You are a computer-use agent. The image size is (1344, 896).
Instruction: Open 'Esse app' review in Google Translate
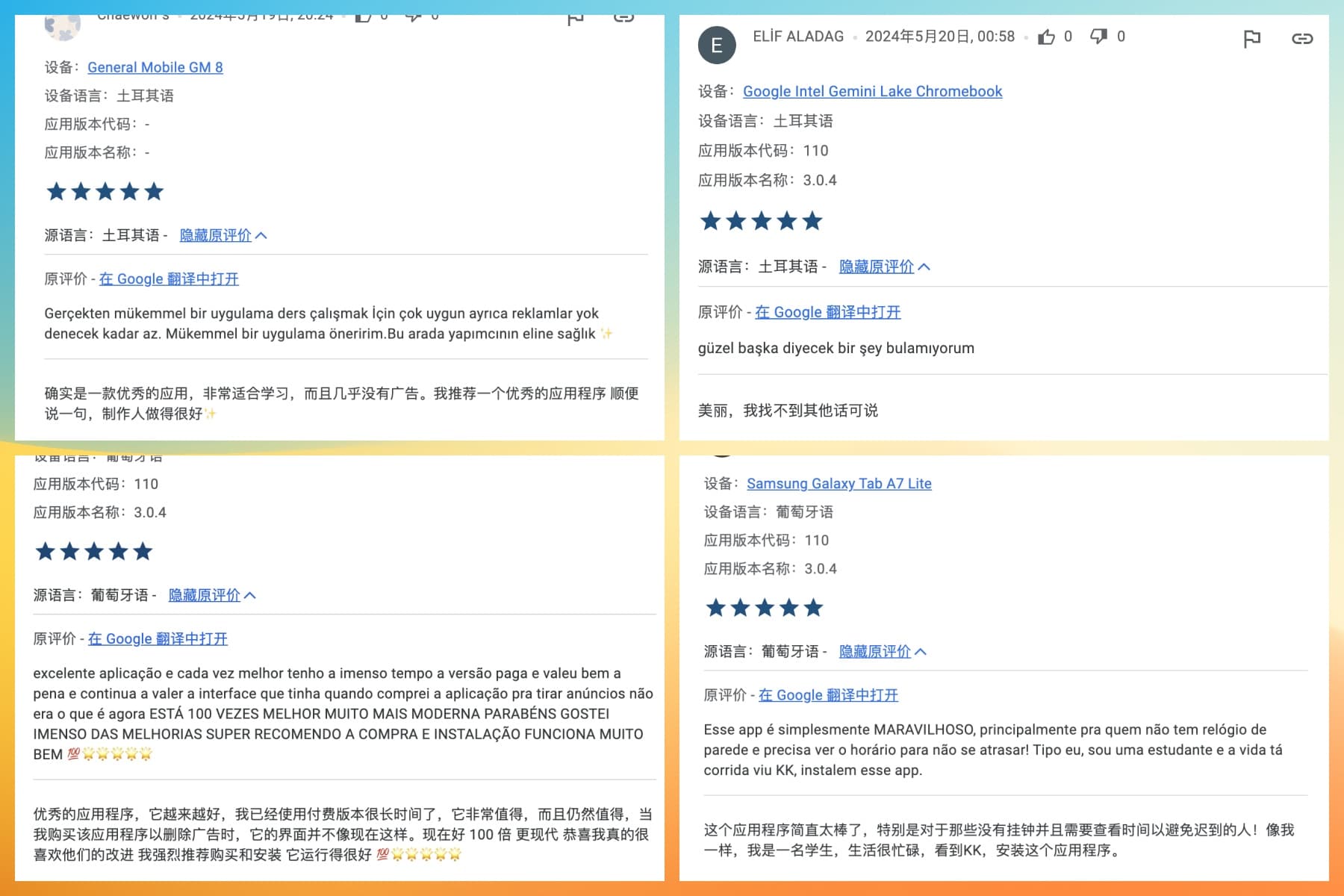(x=828, y=694)
